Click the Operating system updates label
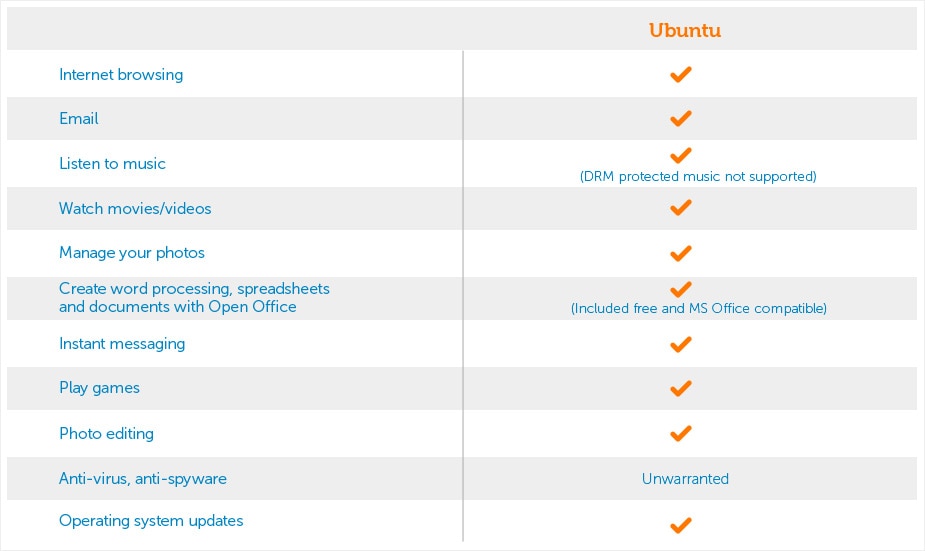 (x=151, y=521)
